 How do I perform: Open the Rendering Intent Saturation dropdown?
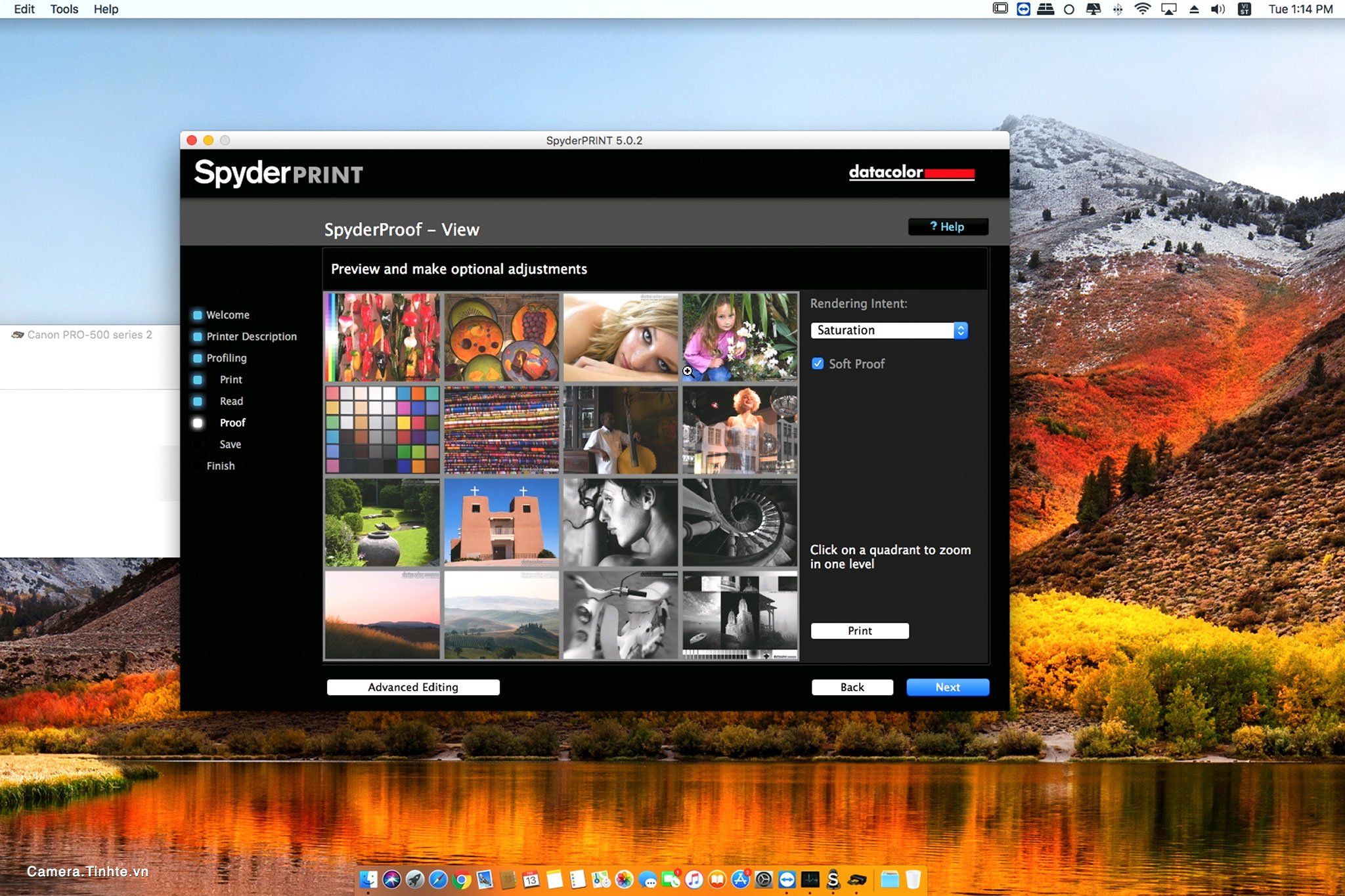tap(889, 330)
